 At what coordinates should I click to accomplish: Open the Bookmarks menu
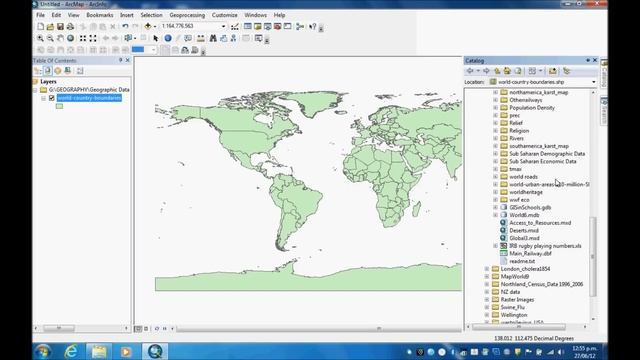coord(100,15)
